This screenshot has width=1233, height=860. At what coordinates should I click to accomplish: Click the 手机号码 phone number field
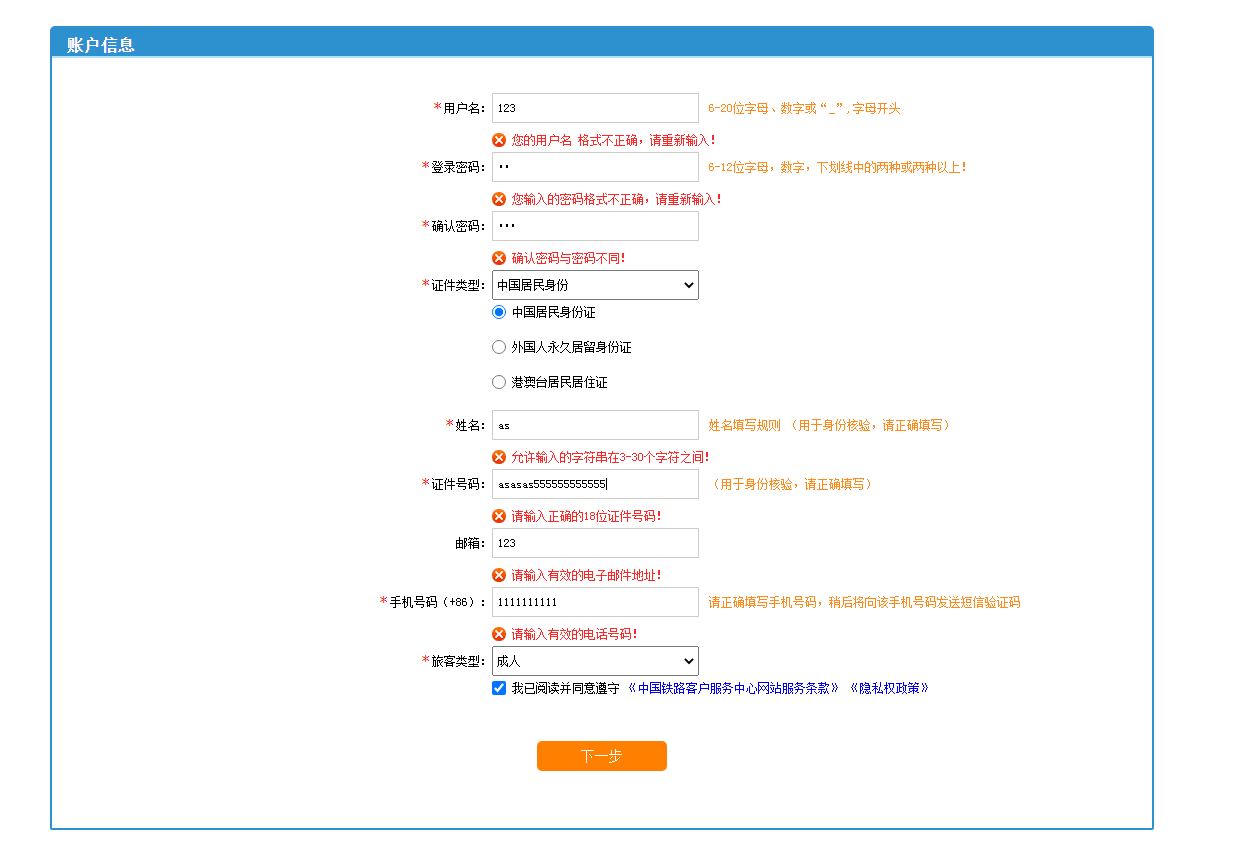pos(595,602)
